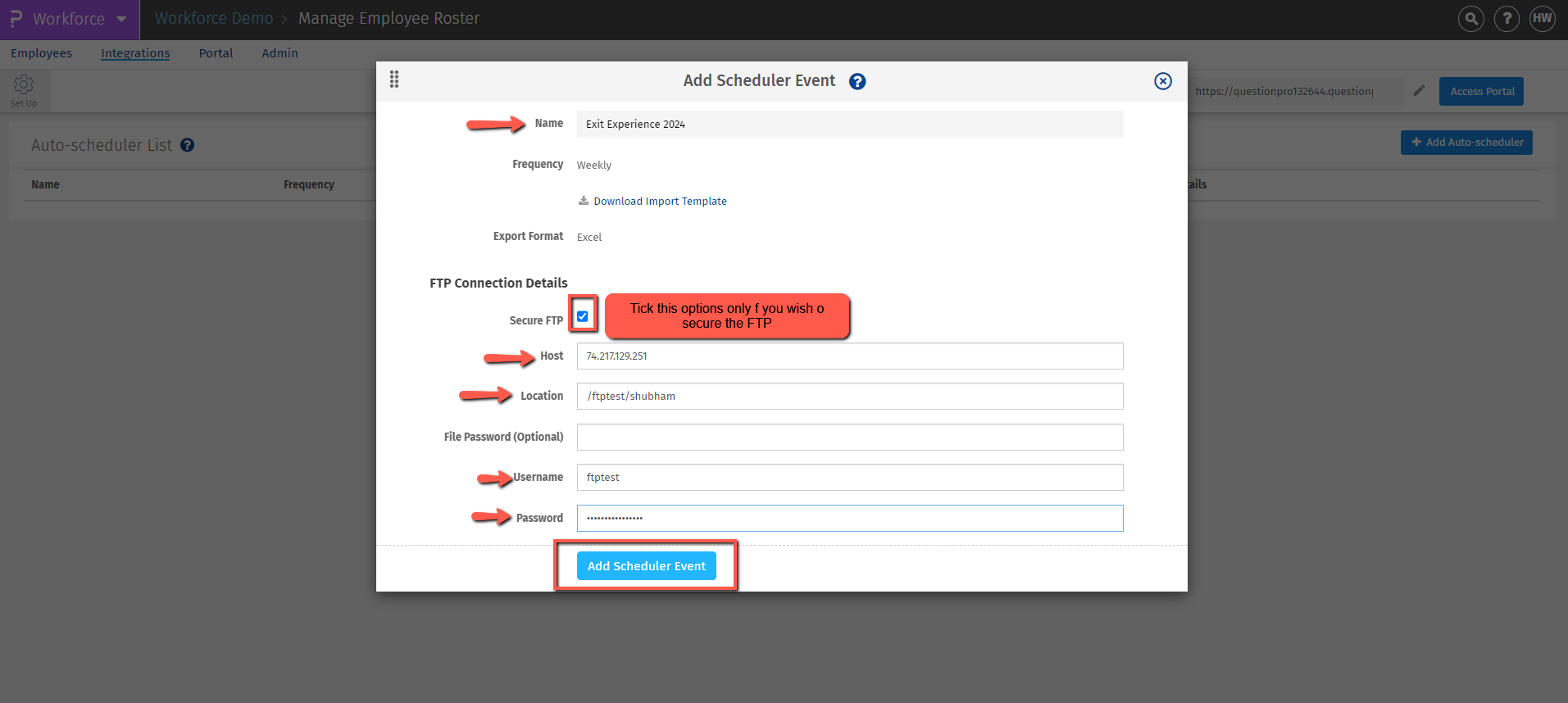Click the Name field with Exit Experience 2024
The image size is (1568, 703).
850,125
